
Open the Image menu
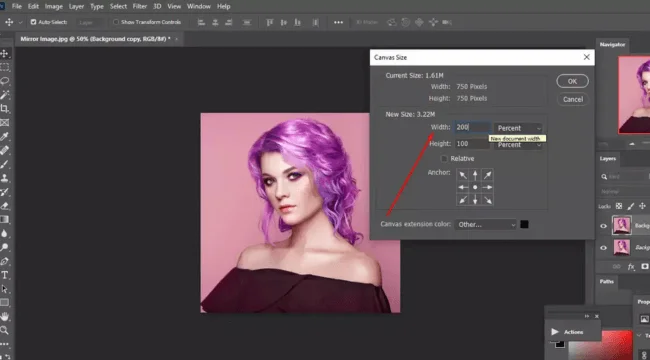pyautogui.click(x=54, y=6)
